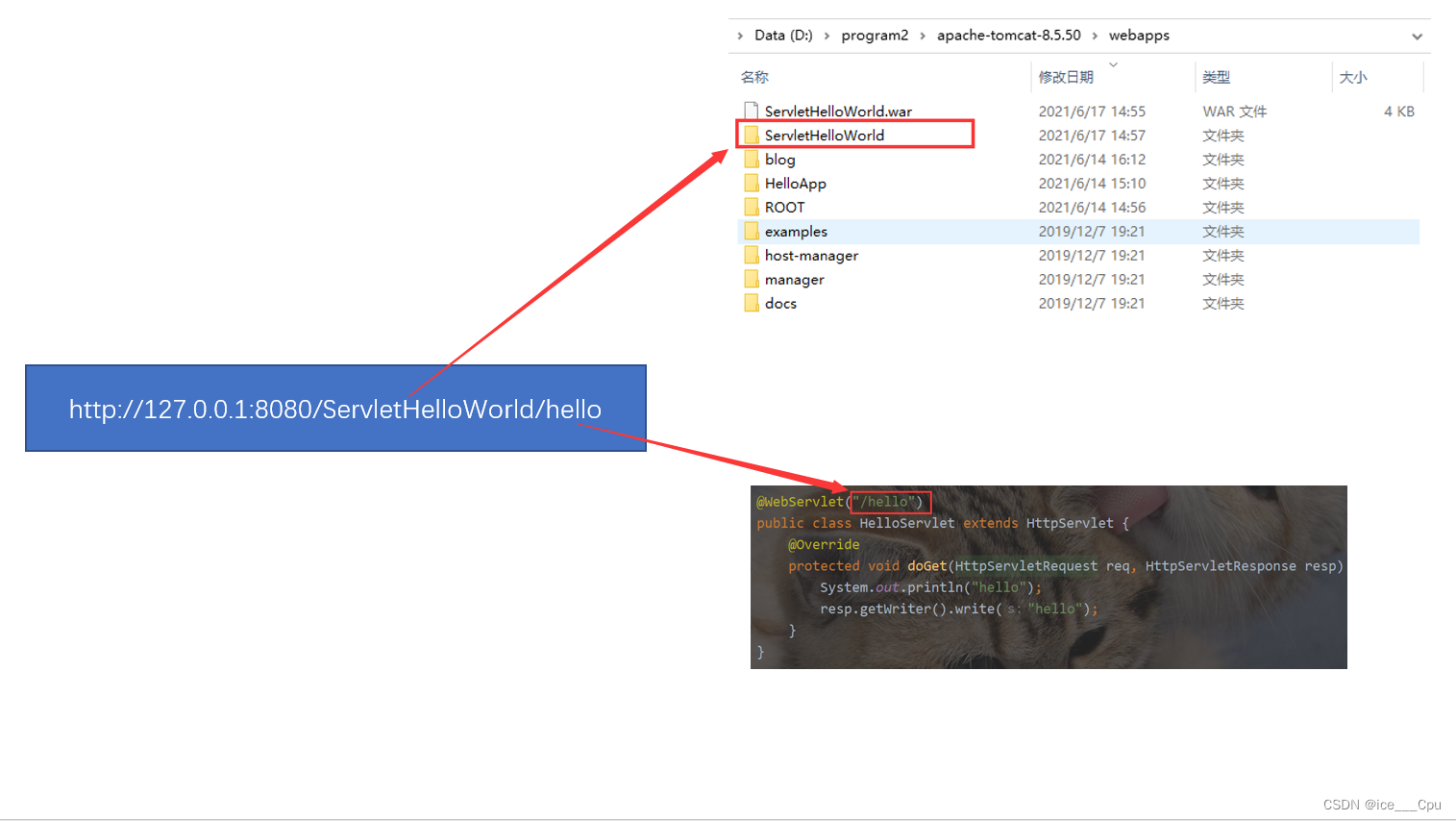
Task: Navigate to program2 in breadcrumb
Action: (875, 36)
